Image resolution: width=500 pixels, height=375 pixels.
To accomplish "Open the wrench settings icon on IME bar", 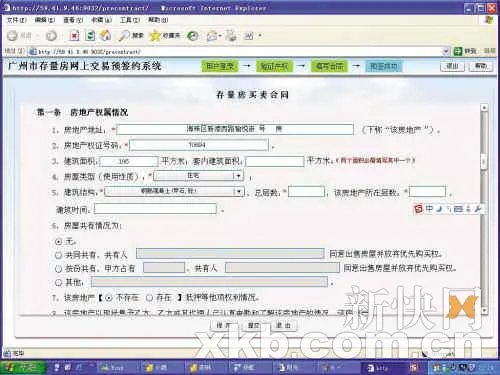I will [x=478, y=209].
